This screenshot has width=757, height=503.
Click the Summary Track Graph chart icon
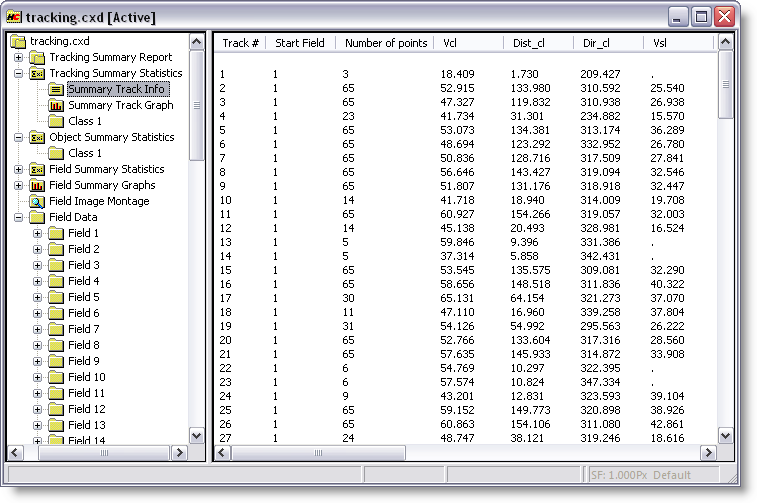[x=56, y=105]
